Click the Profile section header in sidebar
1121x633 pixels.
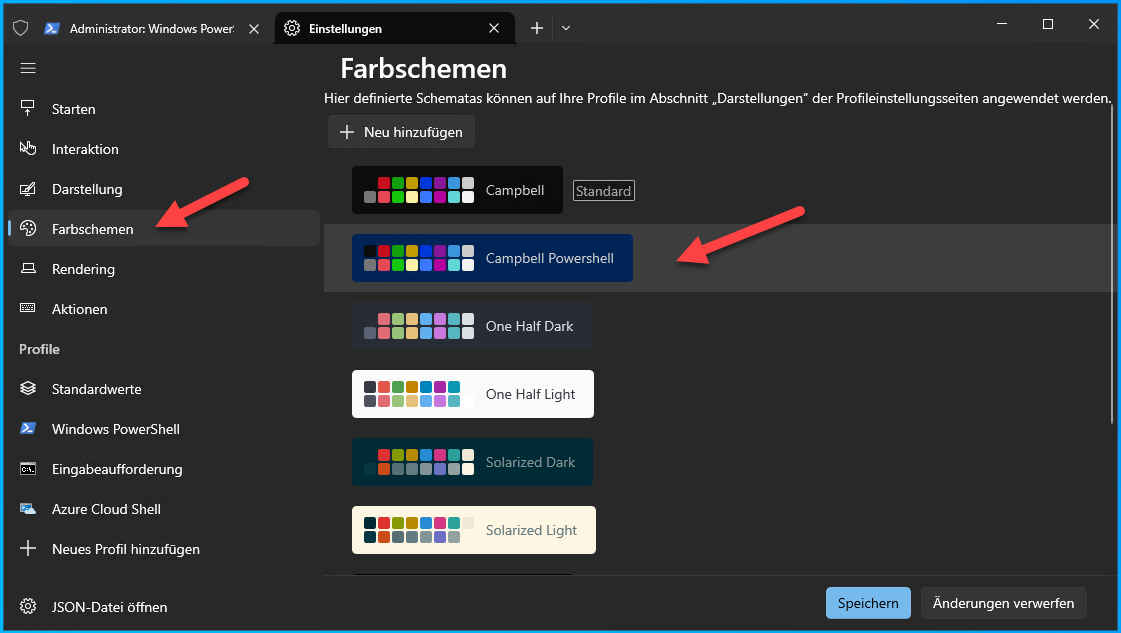point(39,349)
